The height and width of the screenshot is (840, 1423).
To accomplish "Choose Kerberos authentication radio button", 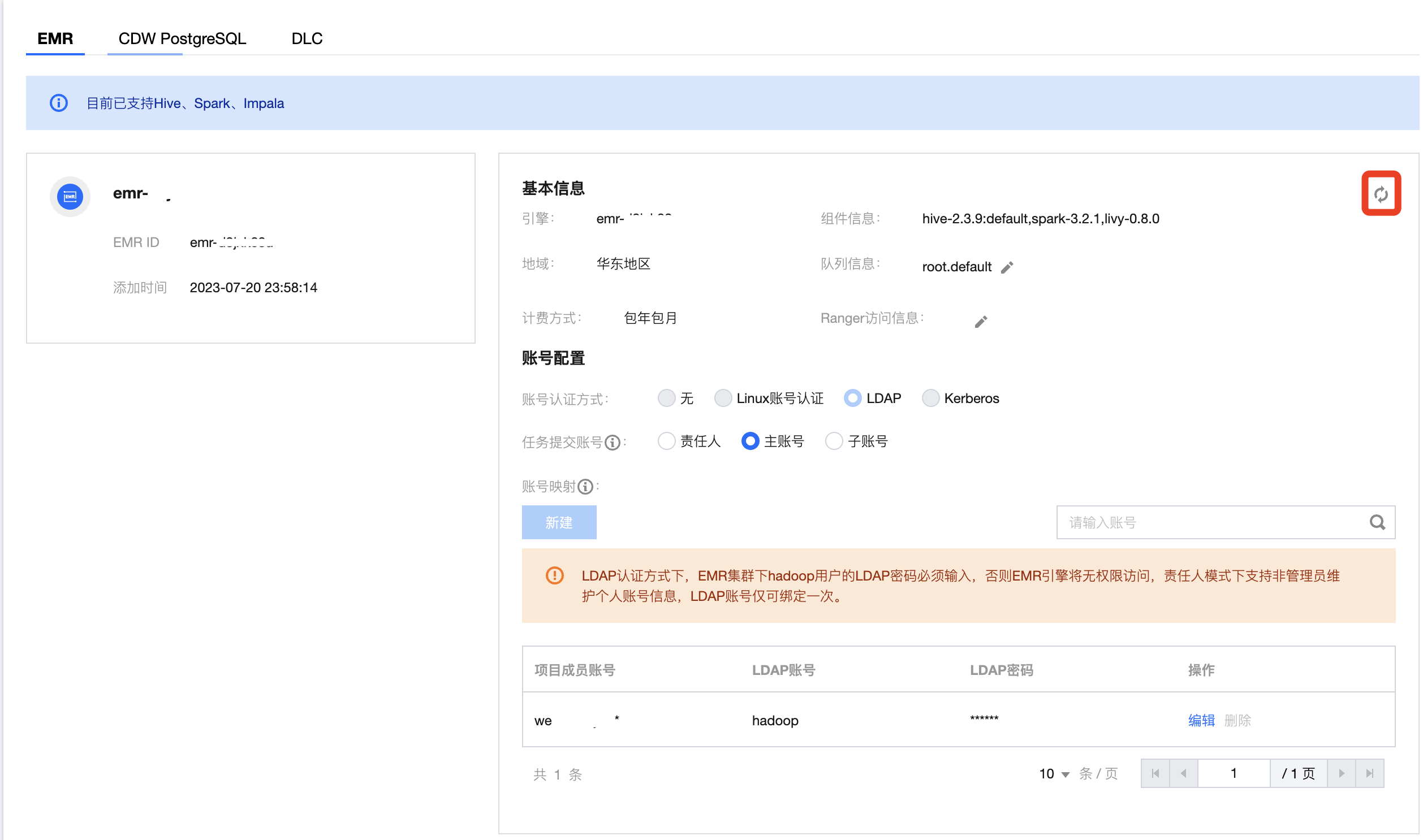I will [930, 398].
